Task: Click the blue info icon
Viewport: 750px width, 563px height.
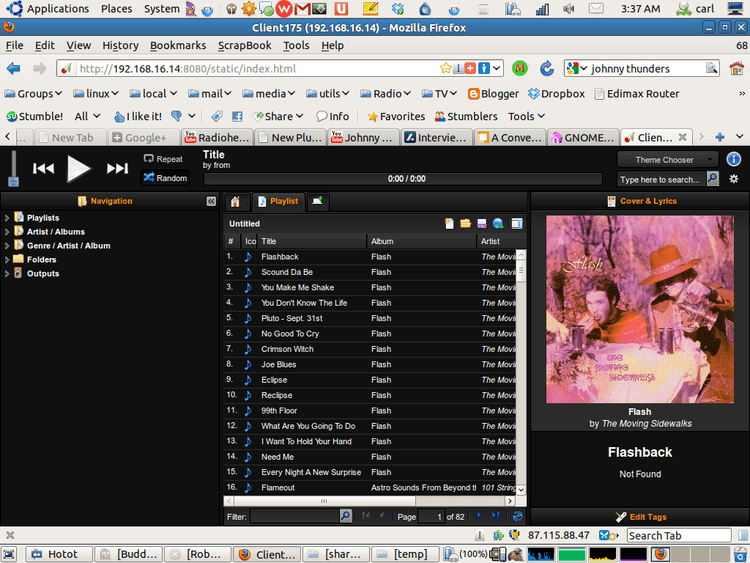Action: tap(733, 159)
